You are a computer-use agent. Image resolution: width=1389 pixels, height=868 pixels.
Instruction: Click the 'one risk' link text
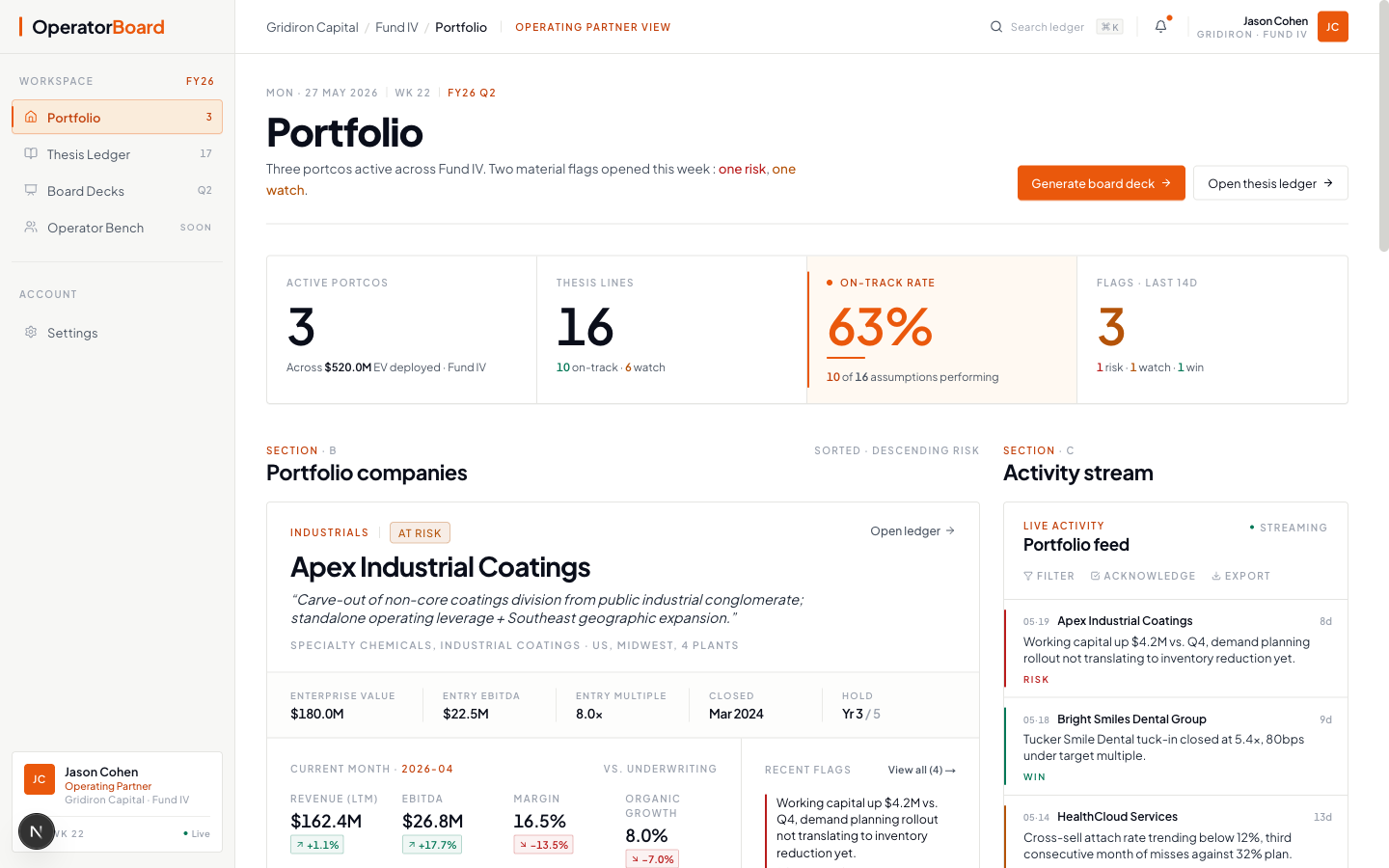742,169
